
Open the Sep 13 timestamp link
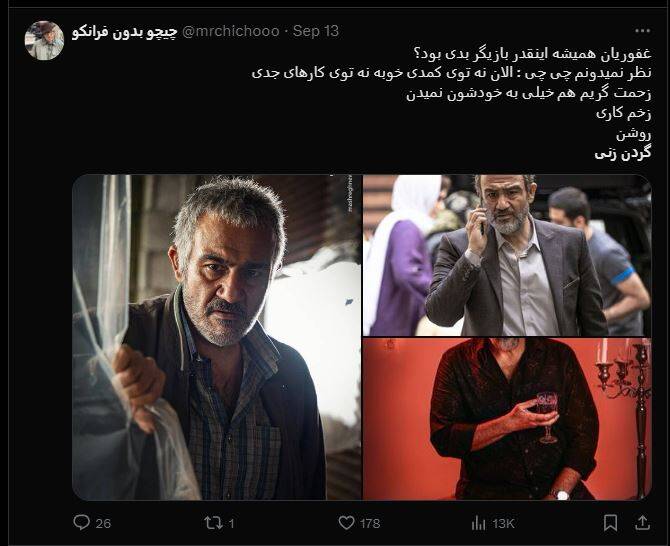(316, 31)
